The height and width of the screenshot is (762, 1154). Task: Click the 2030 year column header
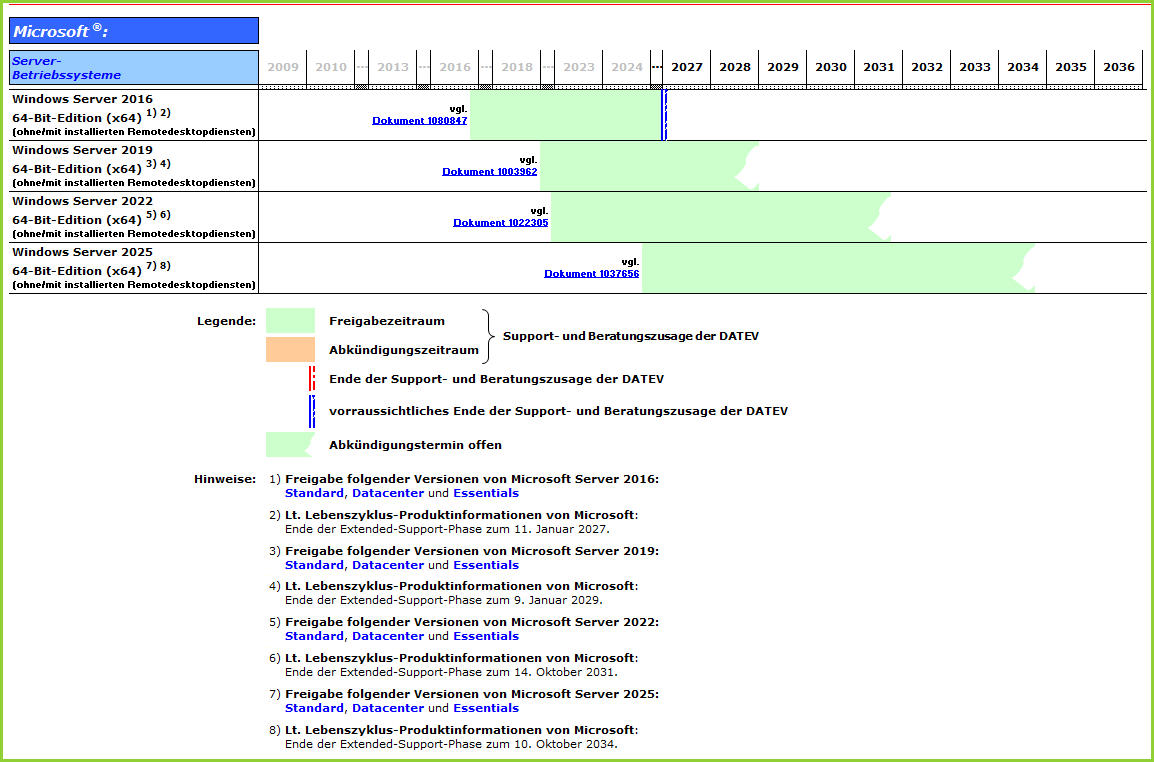831,67
